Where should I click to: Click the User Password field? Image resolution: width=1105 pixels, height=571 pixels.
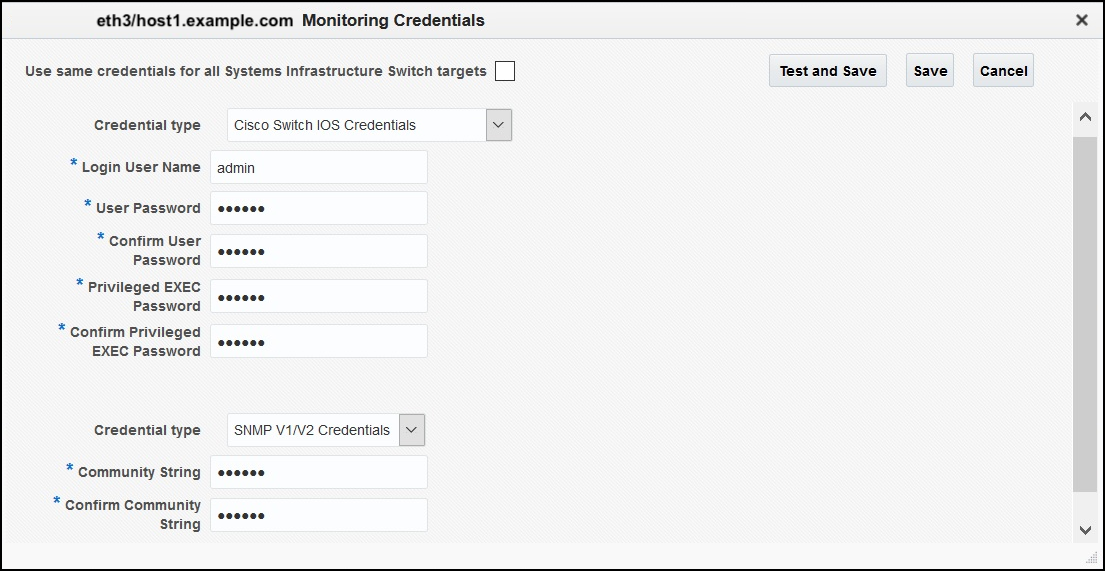(319, 208)
